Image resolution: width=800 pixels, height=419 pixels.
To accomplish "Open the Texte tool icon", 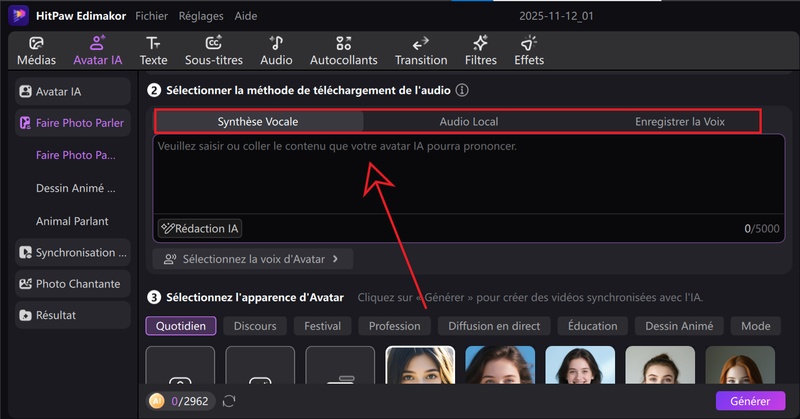I will [x=153, y=43].
